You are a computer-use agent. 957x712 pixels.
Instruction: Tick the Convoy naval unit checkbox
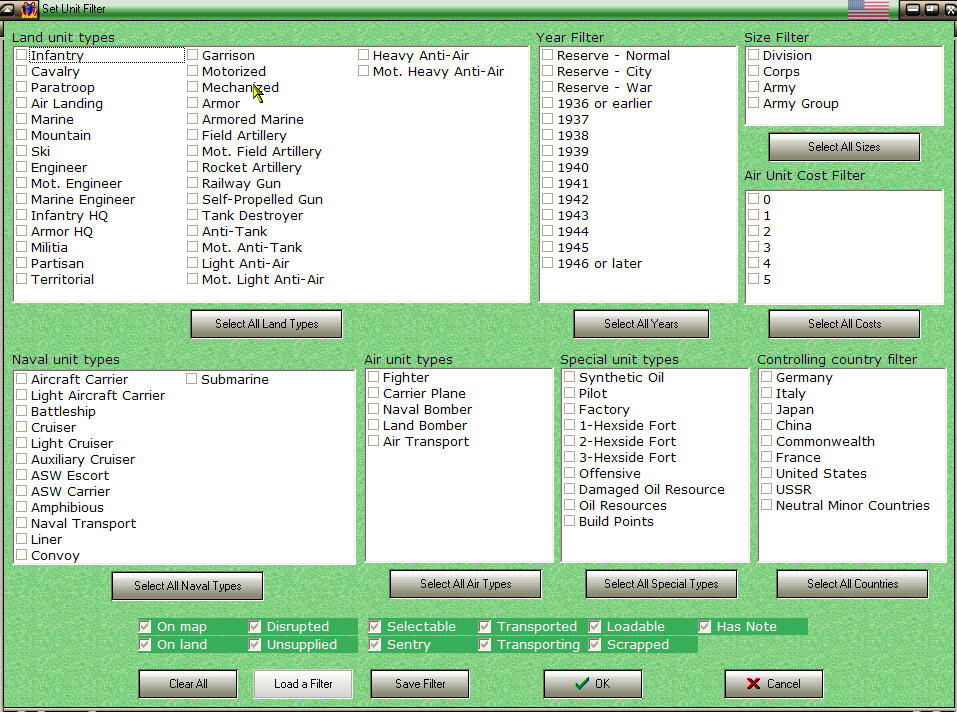point(22,555)
